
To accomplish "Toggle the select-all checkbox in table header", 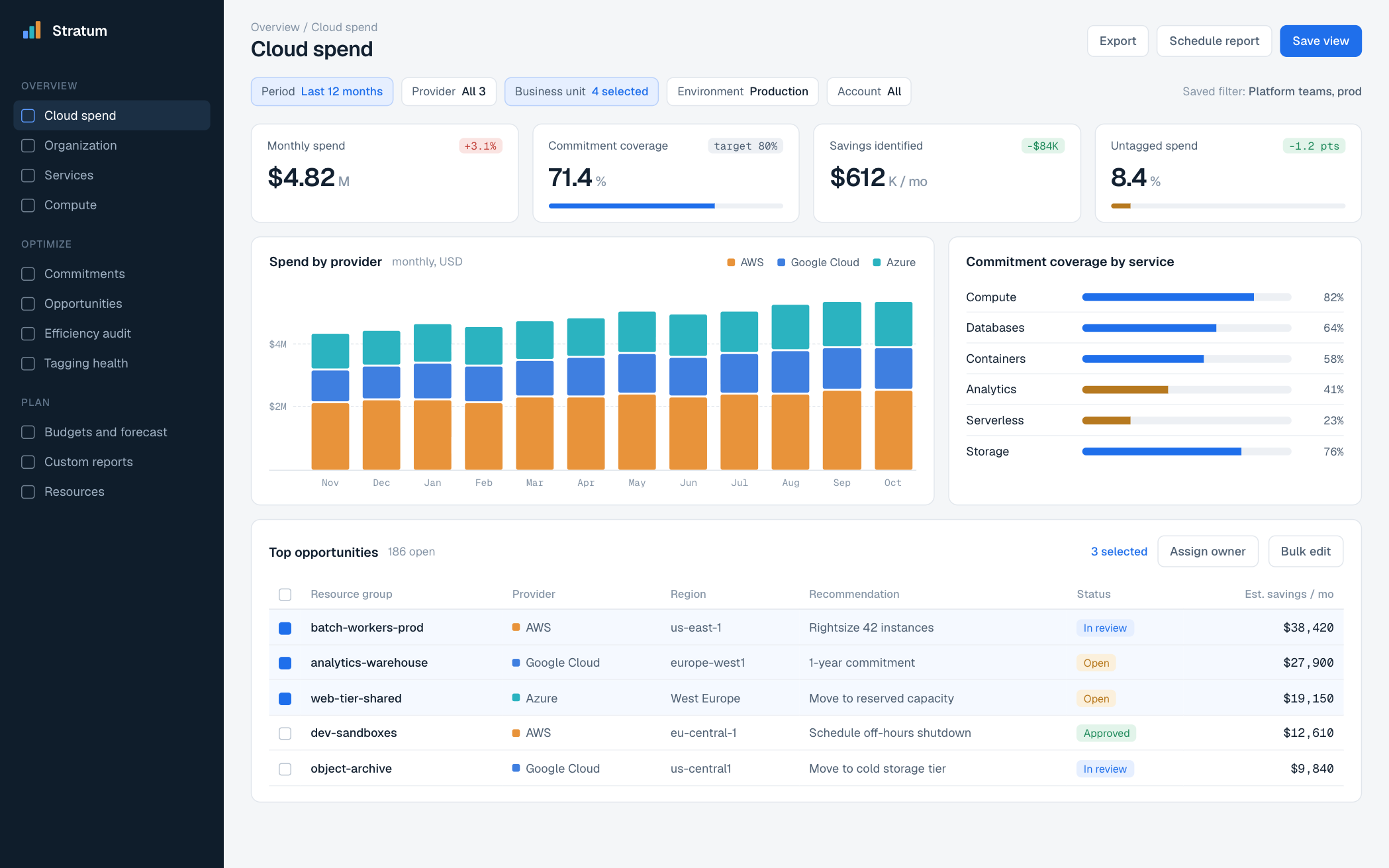I will pos(285,595).
